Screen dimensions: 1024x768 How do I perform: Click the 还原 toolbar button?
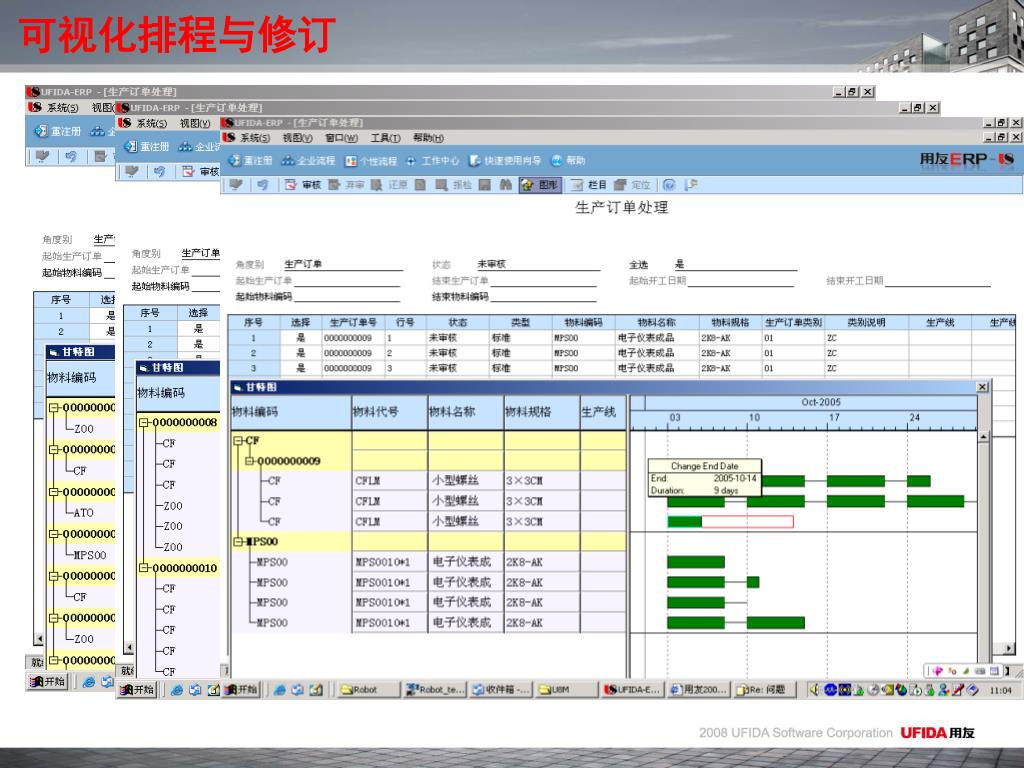pyautogui.click(x=390, y=185)
